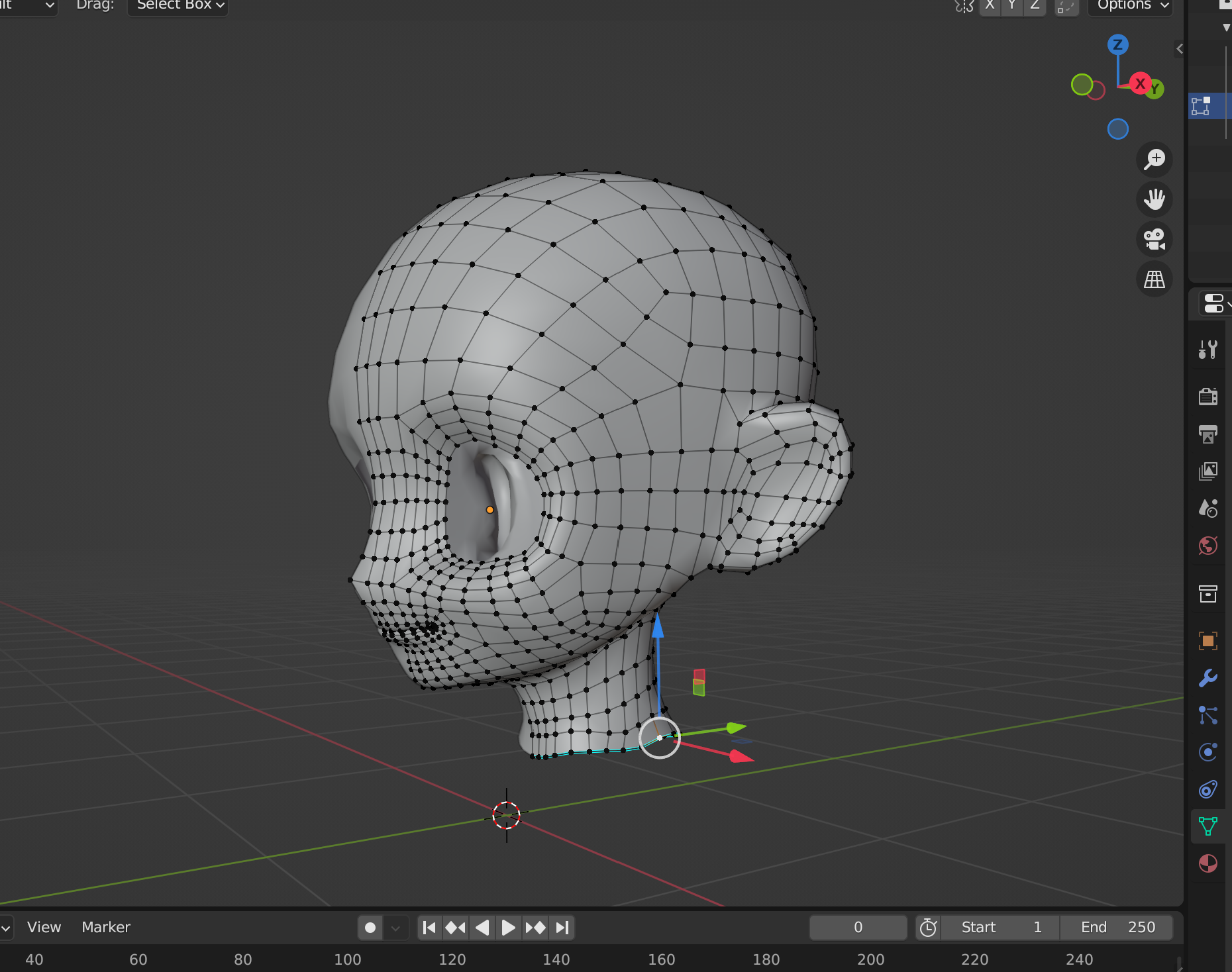
Task: Click the End frame field
Action: (x=1116, y=927)
